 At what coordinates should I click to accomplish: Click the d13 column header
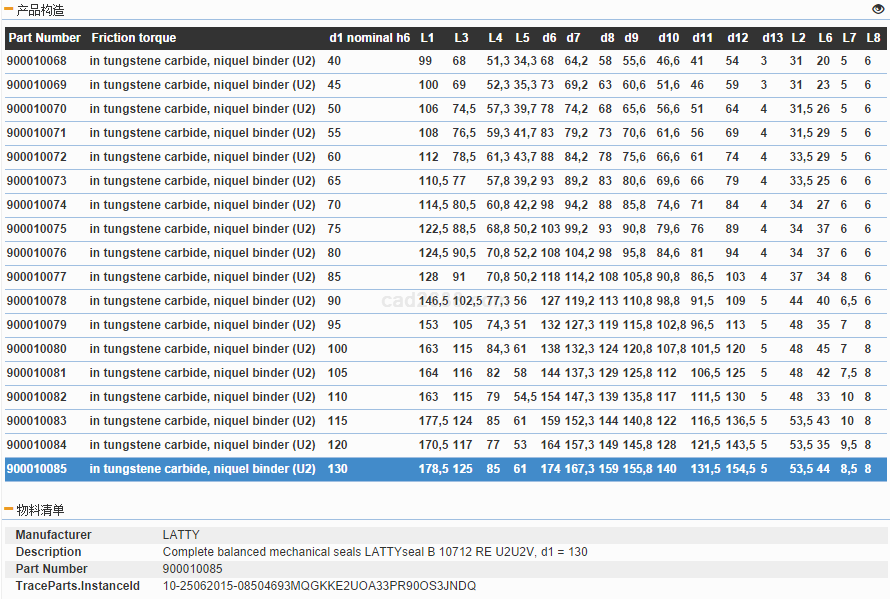tap(772, 38)
